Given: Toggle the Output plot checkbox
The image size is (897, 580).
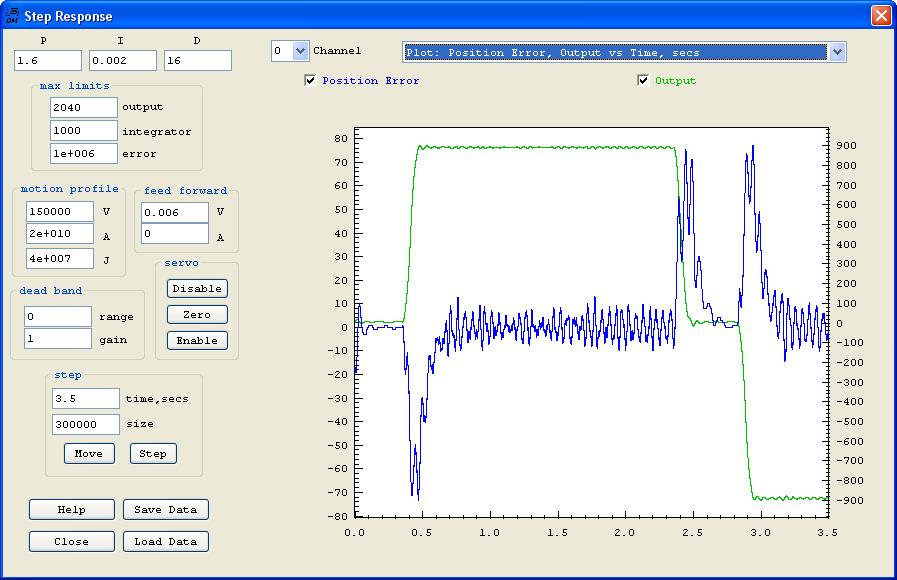Looking at the screenshot, I should pyautogui.click(x=644, y=81).
